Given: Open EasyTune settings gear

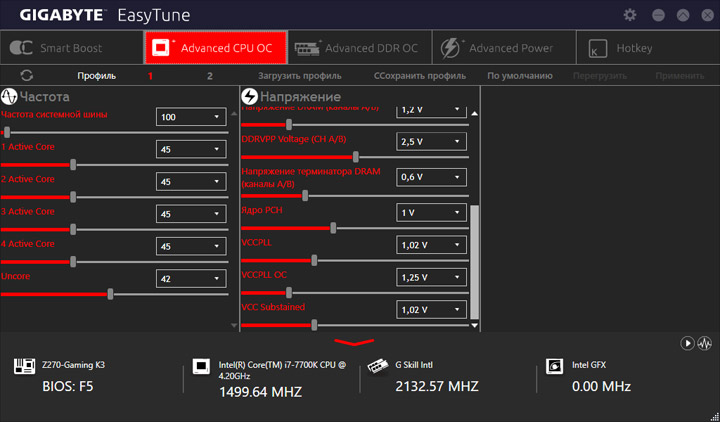Looking at the screenshot, I should (630, 15).
